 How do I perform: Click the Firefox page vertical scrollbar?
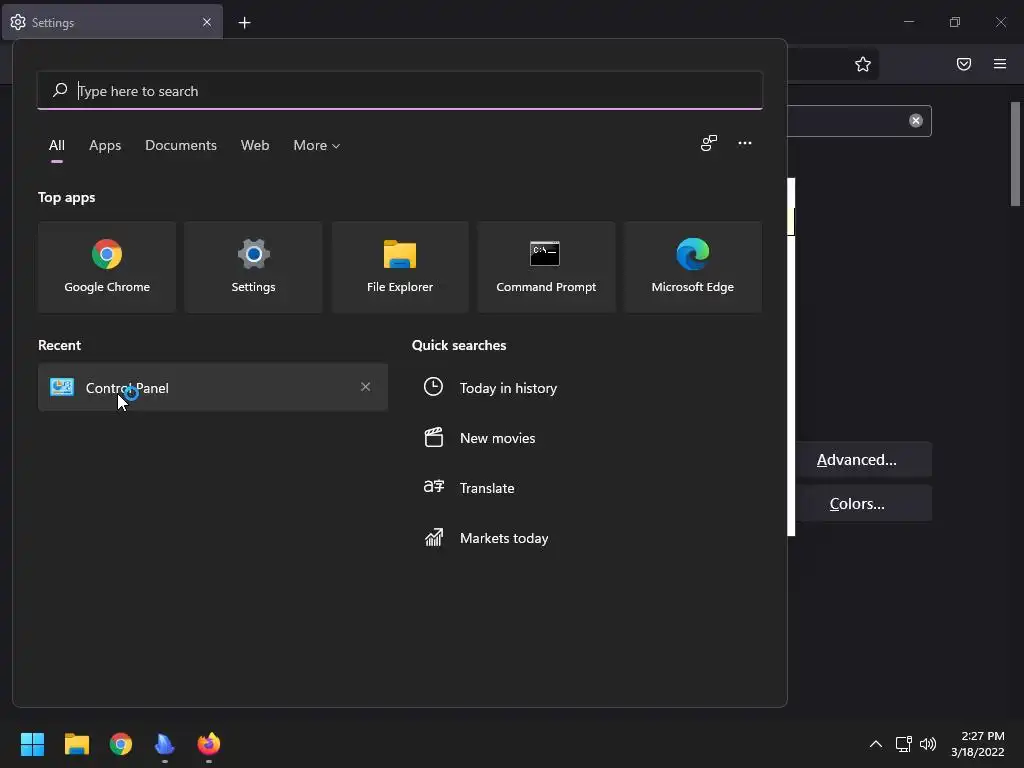pyautogui.click(x=1016, y=155)
